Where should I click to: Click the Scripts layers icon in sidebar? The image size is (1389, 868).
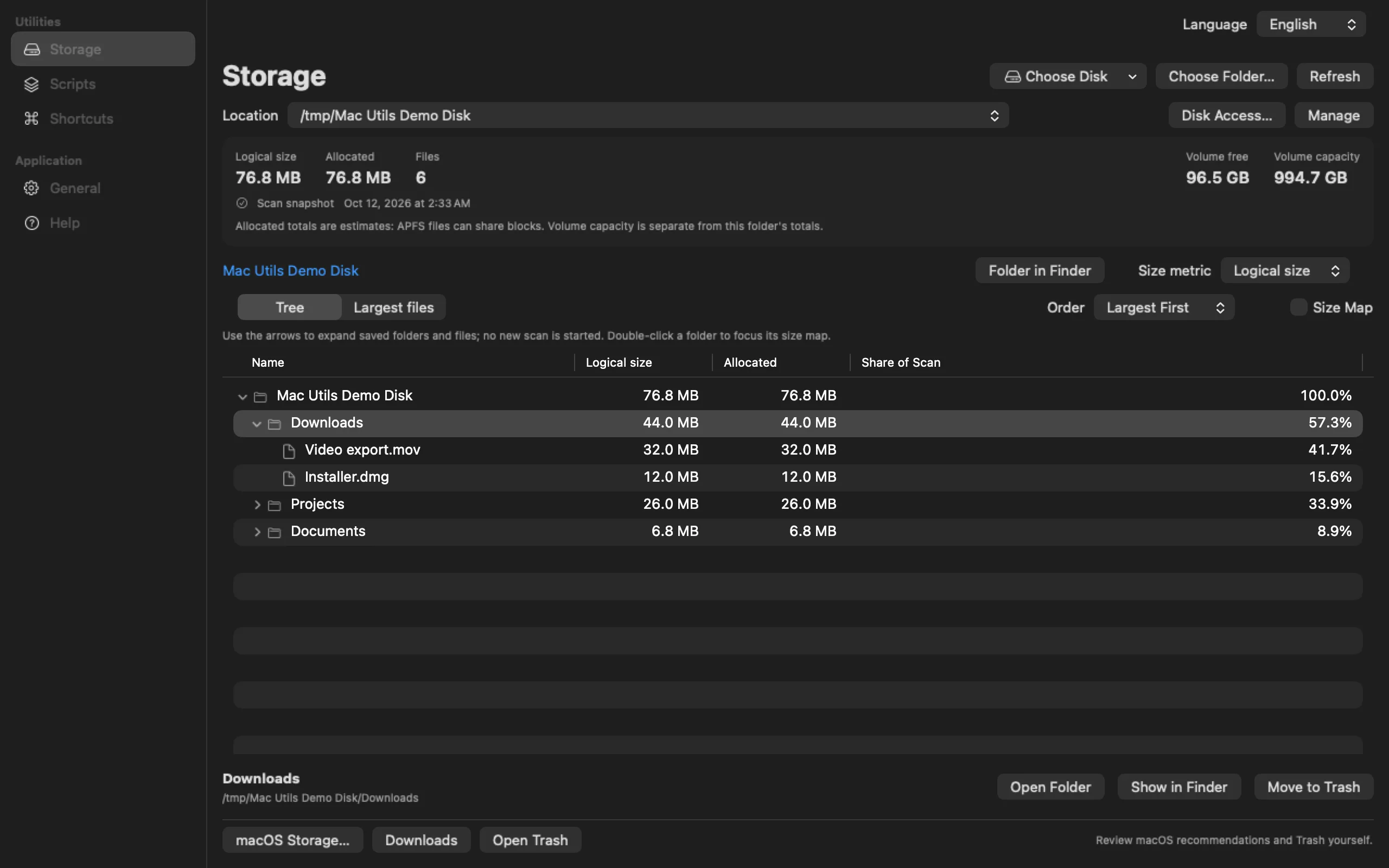pos(31,85)
